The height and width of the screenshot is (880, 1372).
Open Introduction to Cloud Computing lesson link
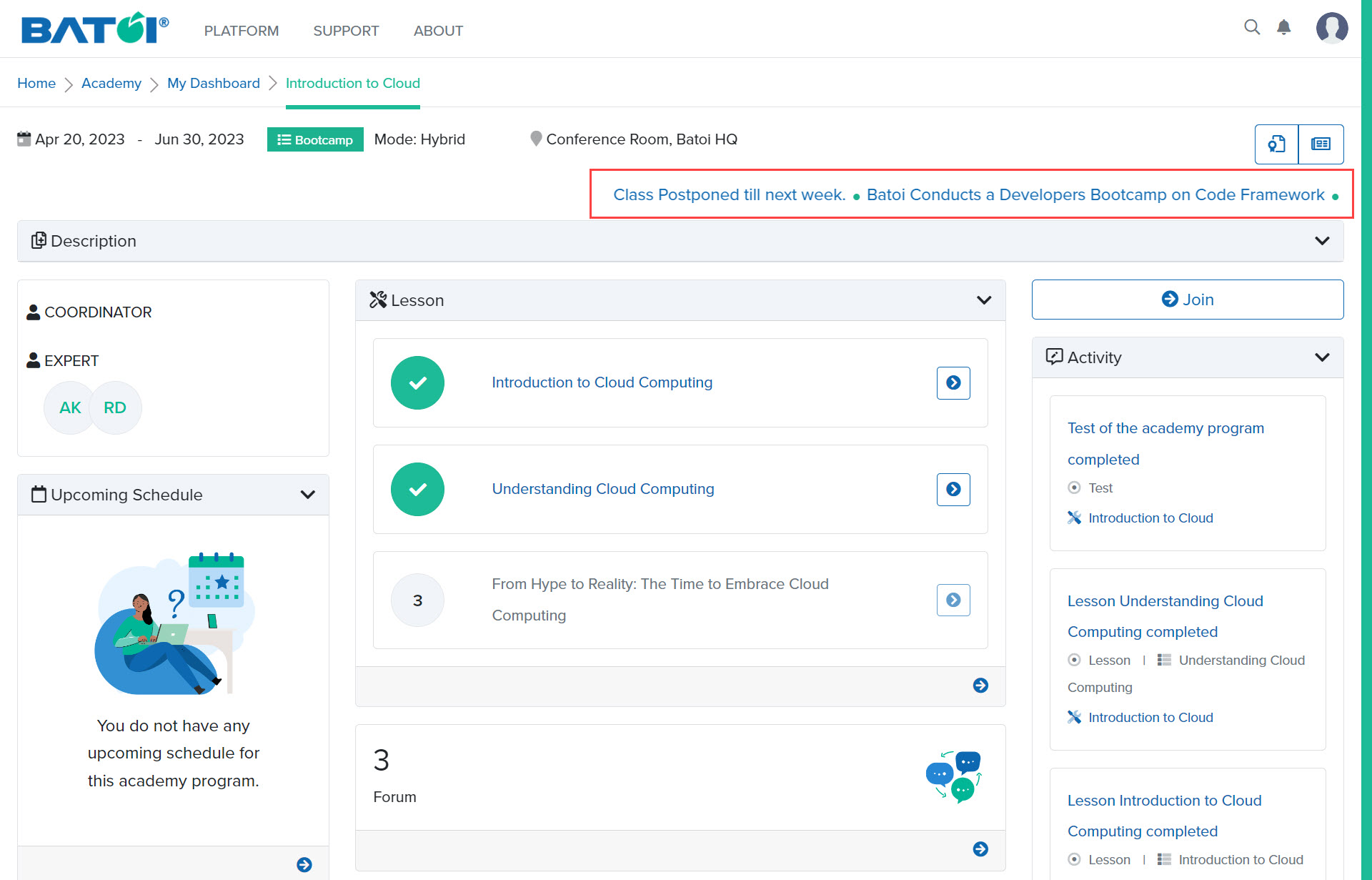click(x=602, y=382)
